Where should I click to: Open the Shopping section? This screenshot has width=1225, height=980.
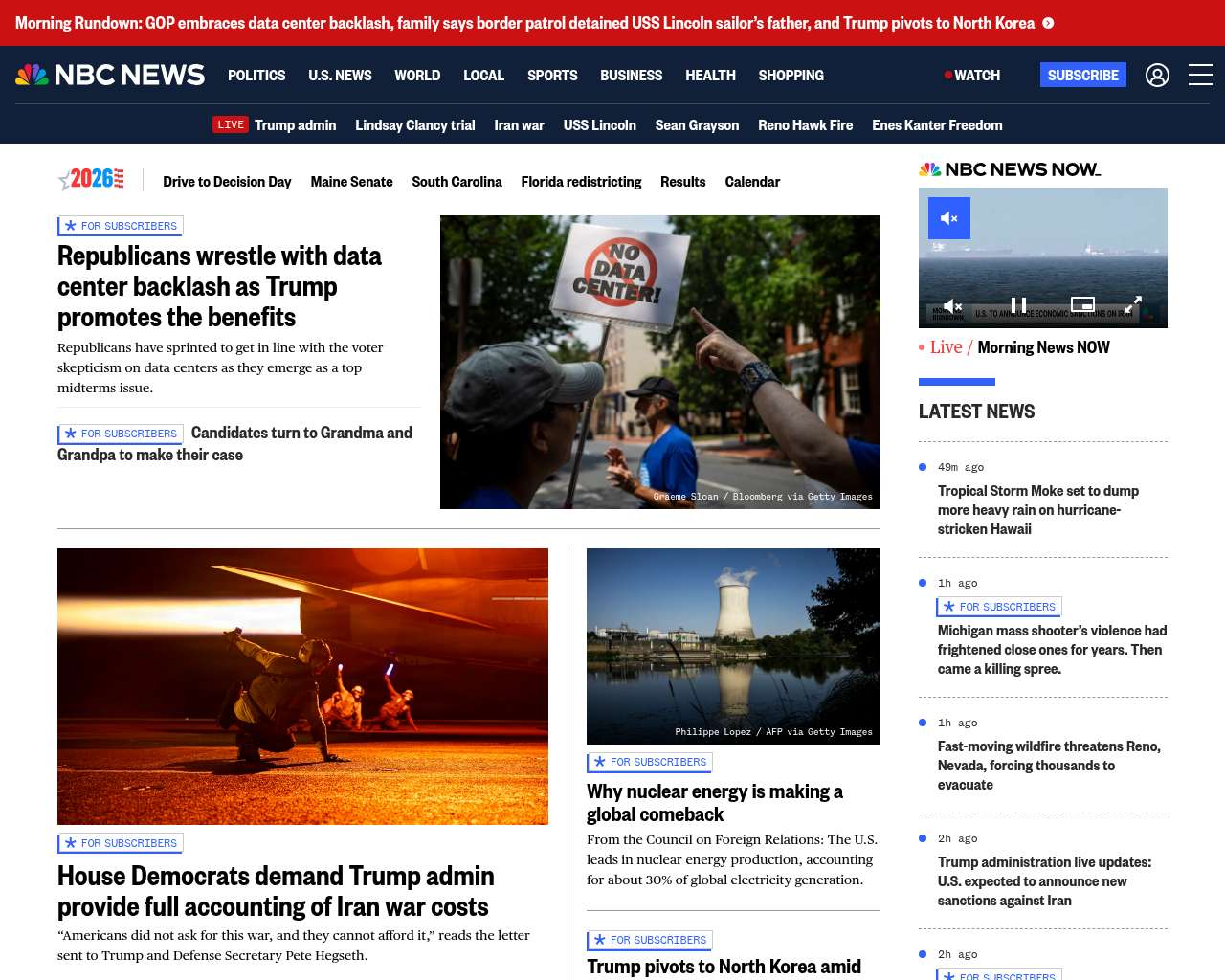[791, 75]
